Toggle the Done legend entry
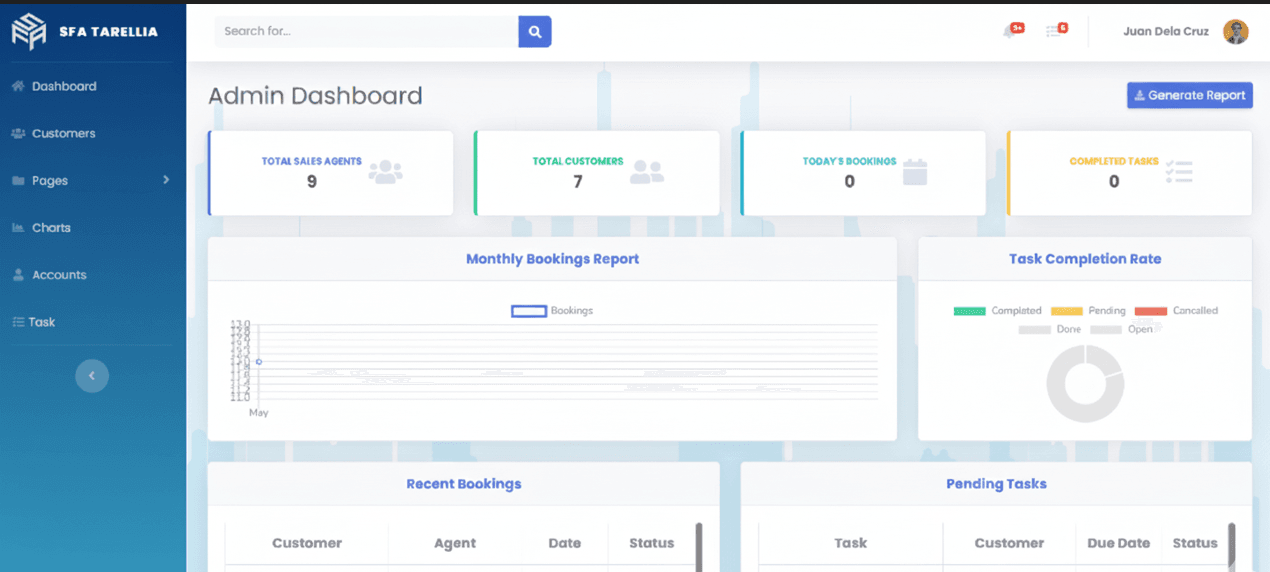This screenshot has height=572, width=1270. click(1050, 329)
